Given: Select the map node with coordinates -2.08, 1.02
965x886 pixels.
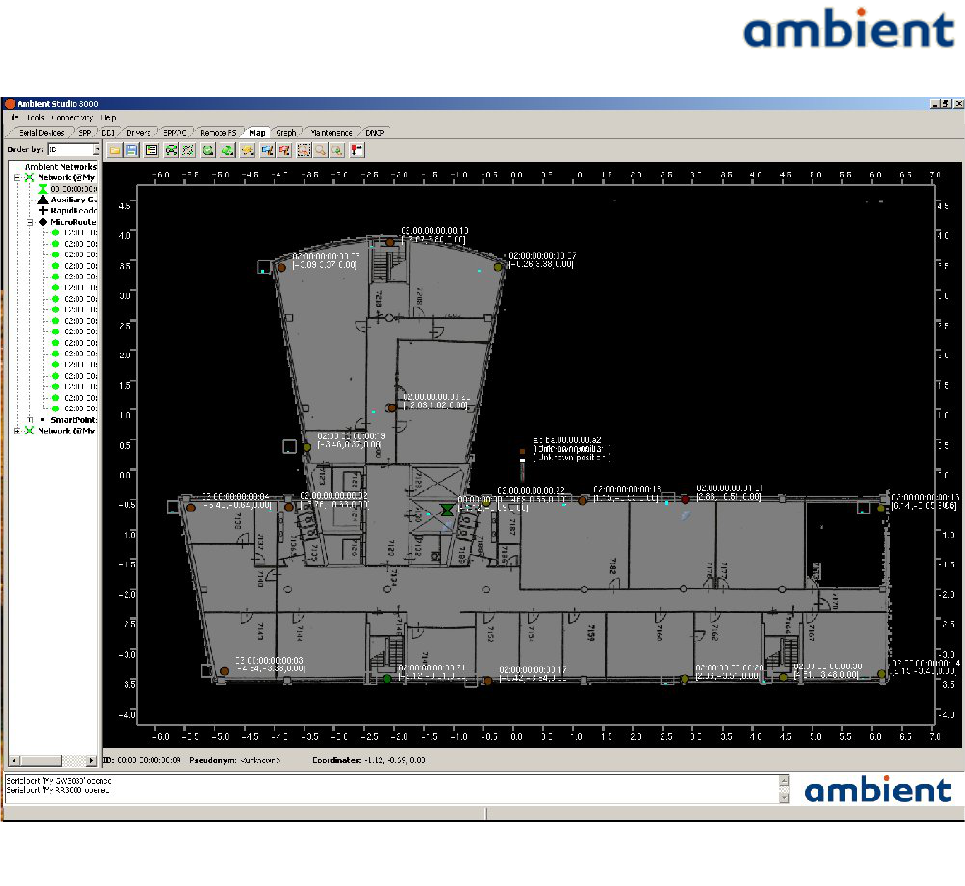Looking at the screenshot, I should (391, 408).
